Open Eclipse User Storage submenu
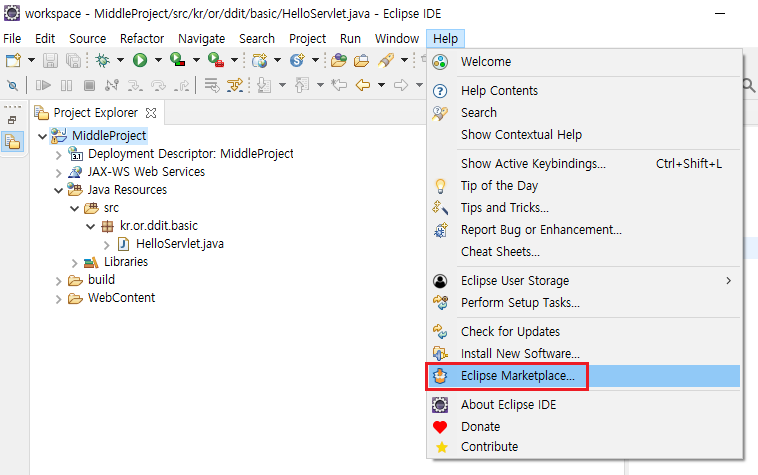 (x=585, y=281)
